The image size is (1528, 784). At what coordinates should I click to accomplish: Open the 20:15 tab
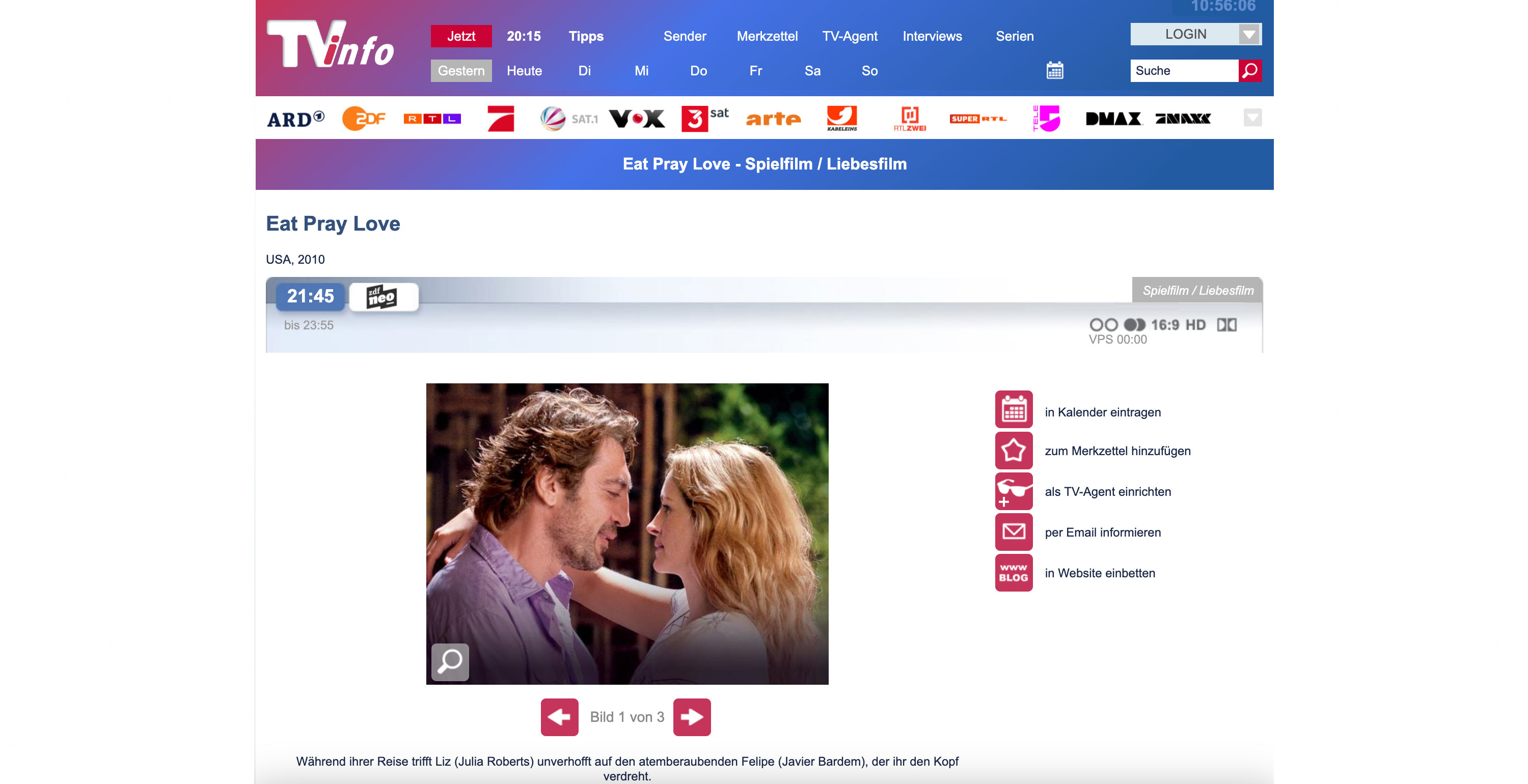(524, 36)
